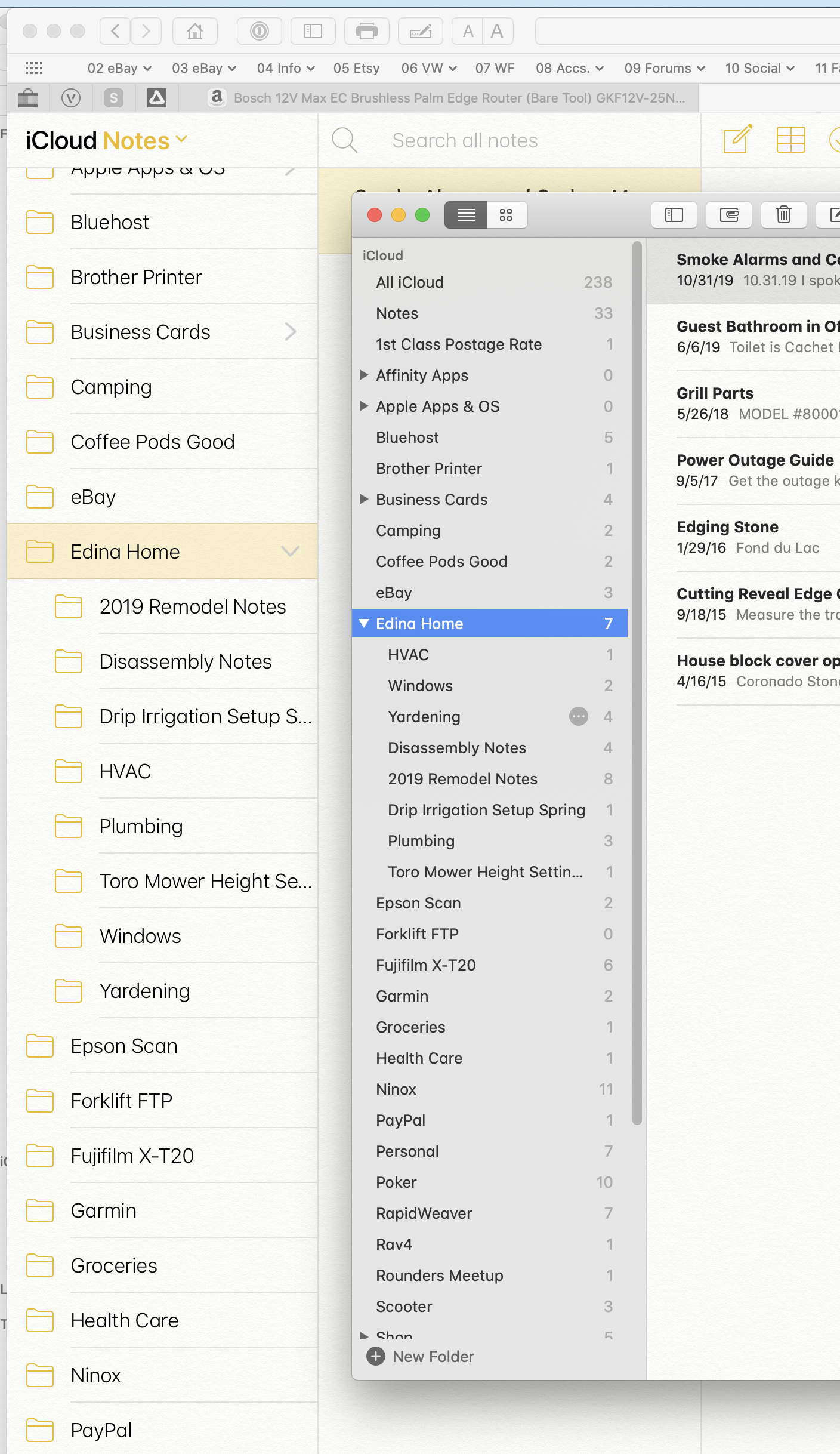Delete note with trash icon
This screenshot has height=1454, width=840.
pos(784,215)
